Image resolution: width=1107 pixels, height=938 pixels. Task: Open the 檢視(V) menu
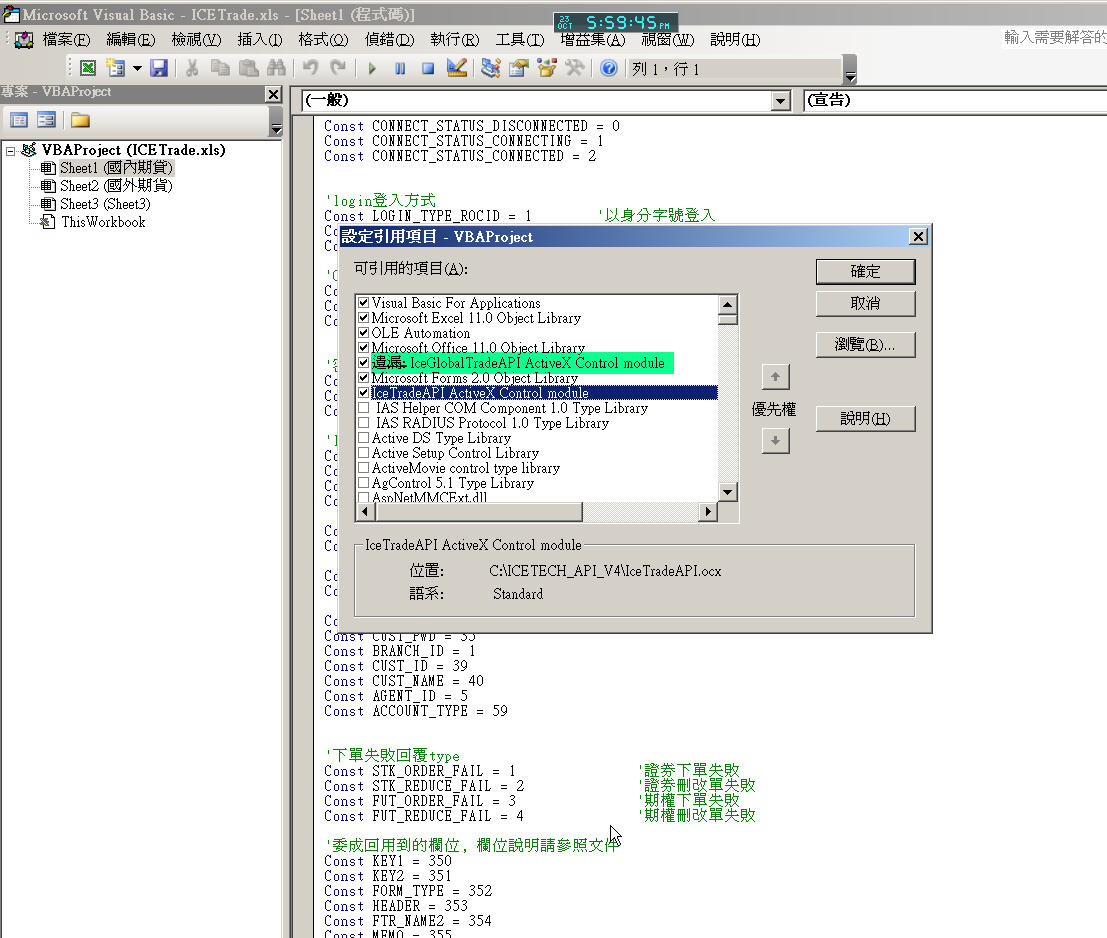click(x=196, y=40)
